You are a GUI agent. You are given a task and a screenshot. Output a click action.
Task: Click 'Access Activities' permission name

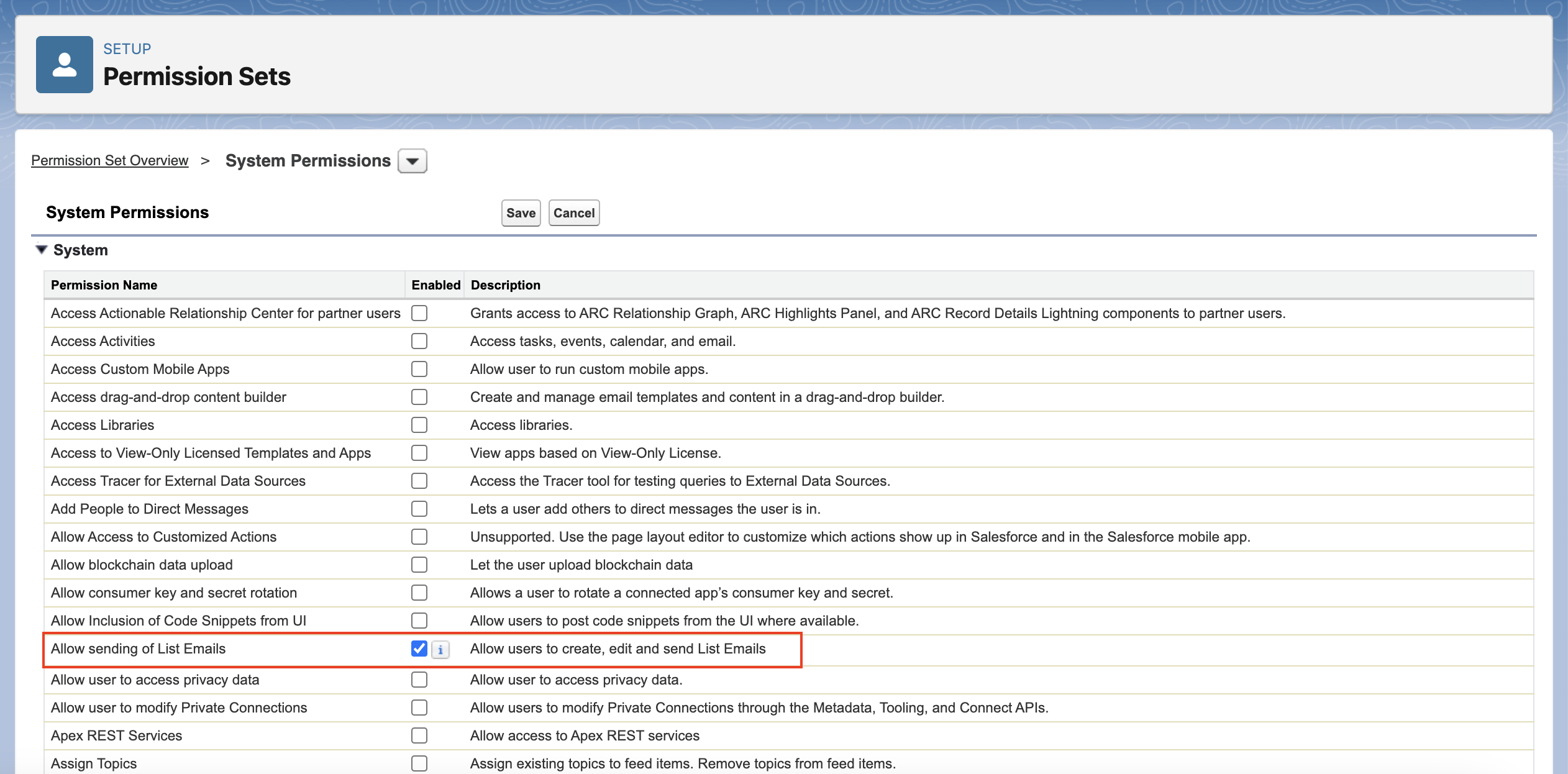click(103, 341)
